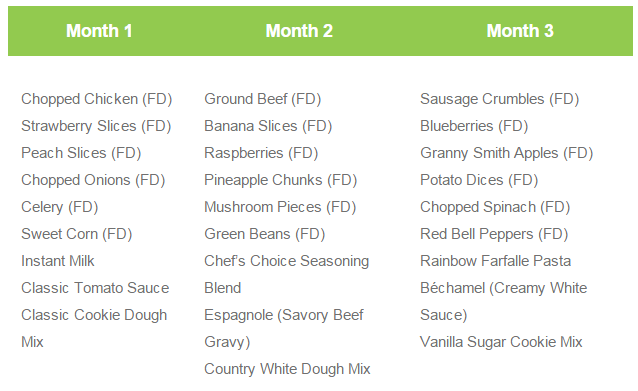The width and height of the screenshot is (638, 391).
Task: Select the Month 2 column header
Action: click(299, 31)
